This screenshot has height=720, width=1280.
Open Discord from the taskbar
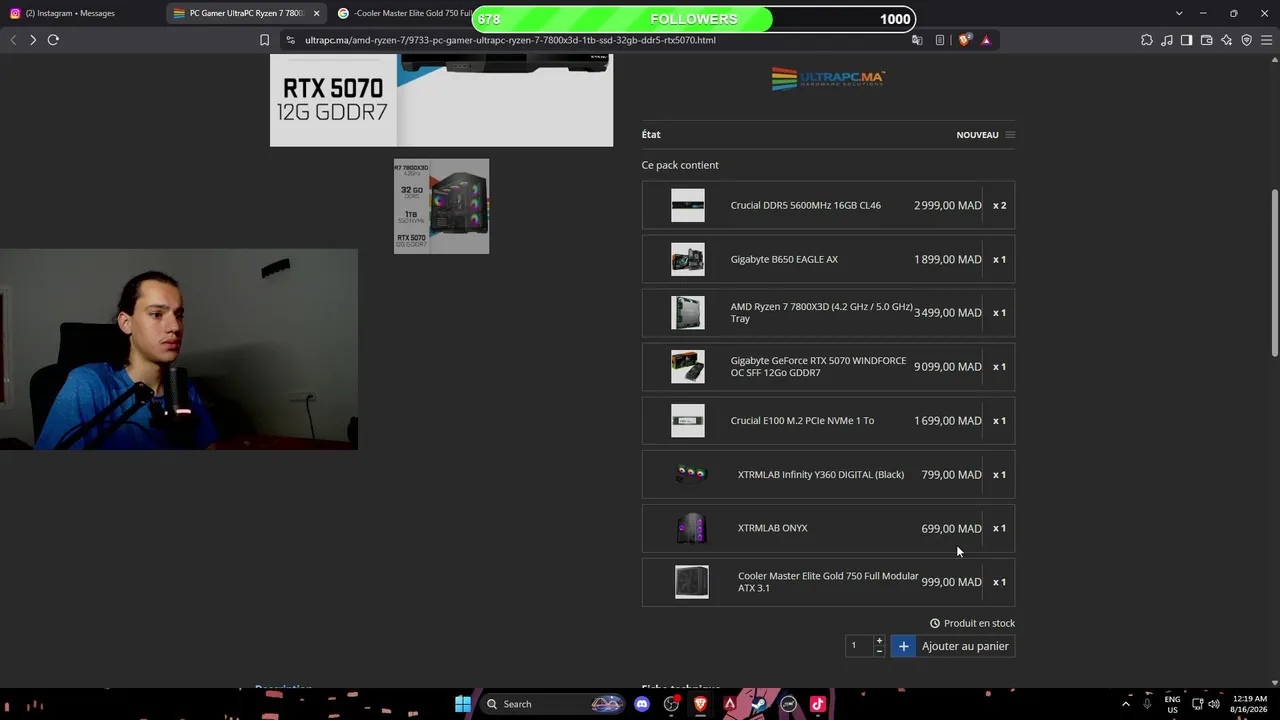[x=642, y=704]
